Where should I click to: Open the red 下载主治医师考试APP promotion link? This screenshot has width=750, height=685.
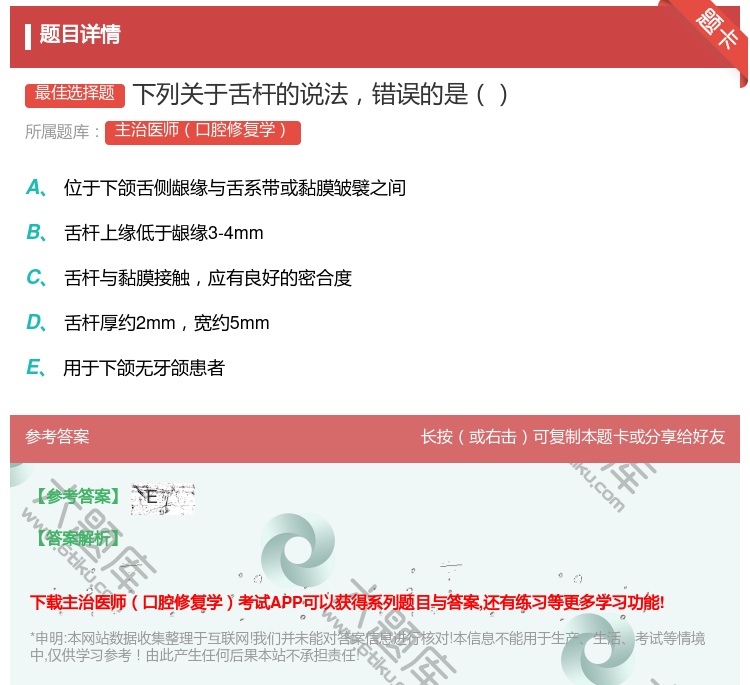(347, 602)
